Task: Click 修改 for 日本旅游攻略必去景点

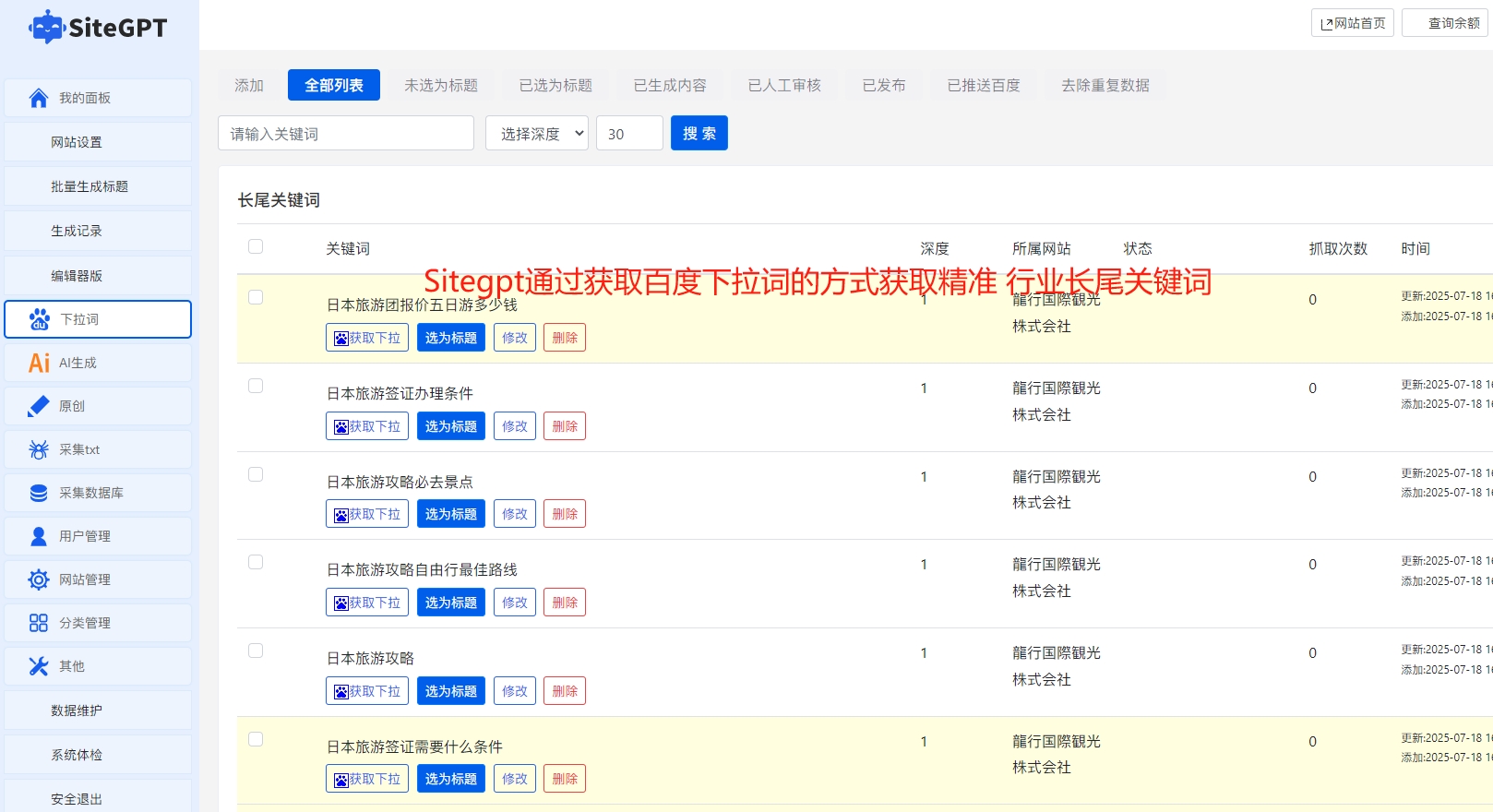Action: pyautogui.click(x=515, y=514)
